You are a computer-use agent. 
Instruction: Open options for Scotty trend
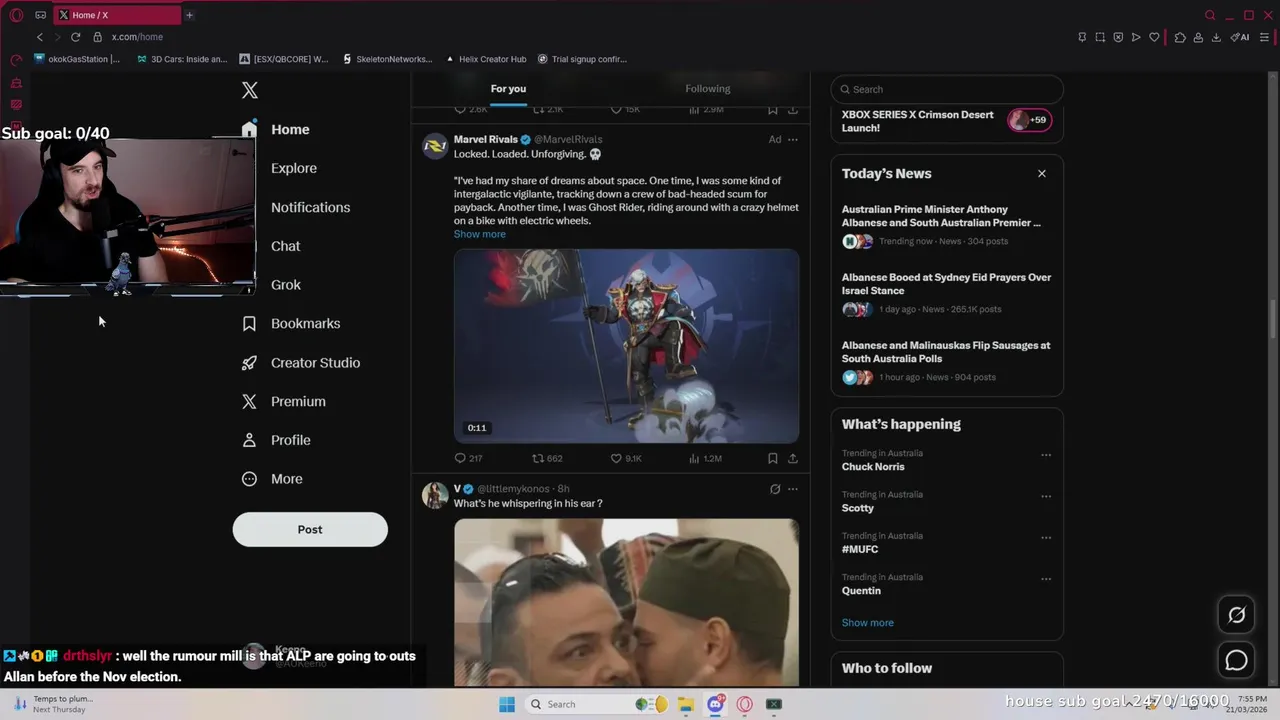coord(1046,496)
